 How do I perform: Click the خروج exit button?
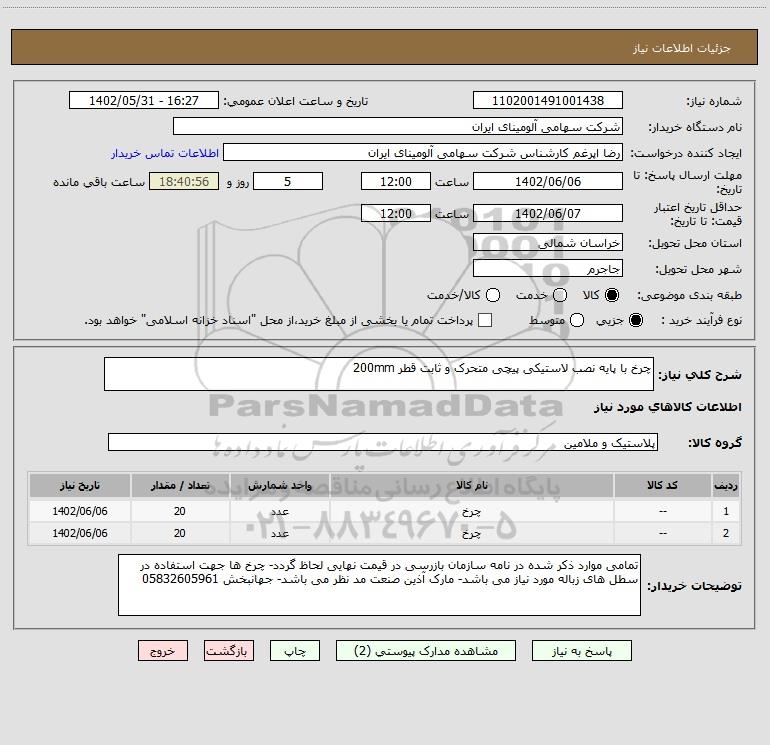click(163, 651)
